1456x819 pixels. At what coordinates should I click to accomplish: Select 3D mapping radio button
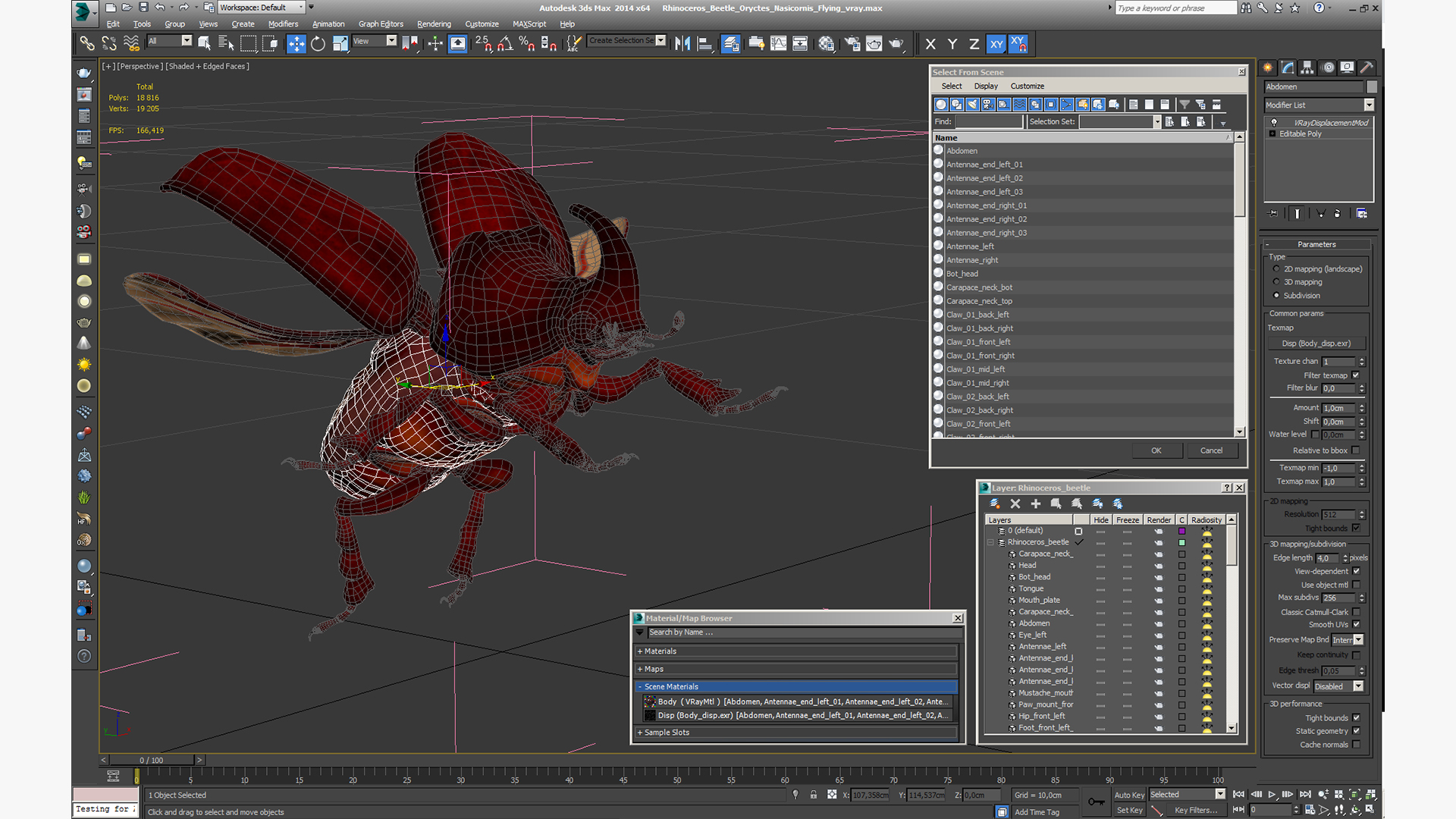(1276, 282)
